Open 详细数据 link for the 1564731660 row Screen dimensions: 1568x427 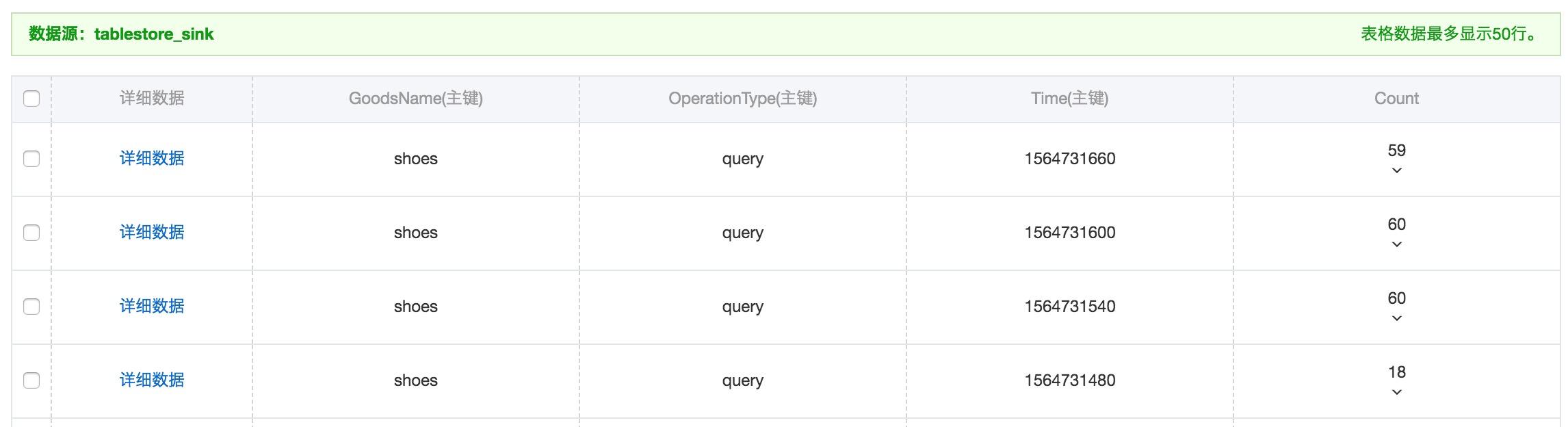[152, 159]
